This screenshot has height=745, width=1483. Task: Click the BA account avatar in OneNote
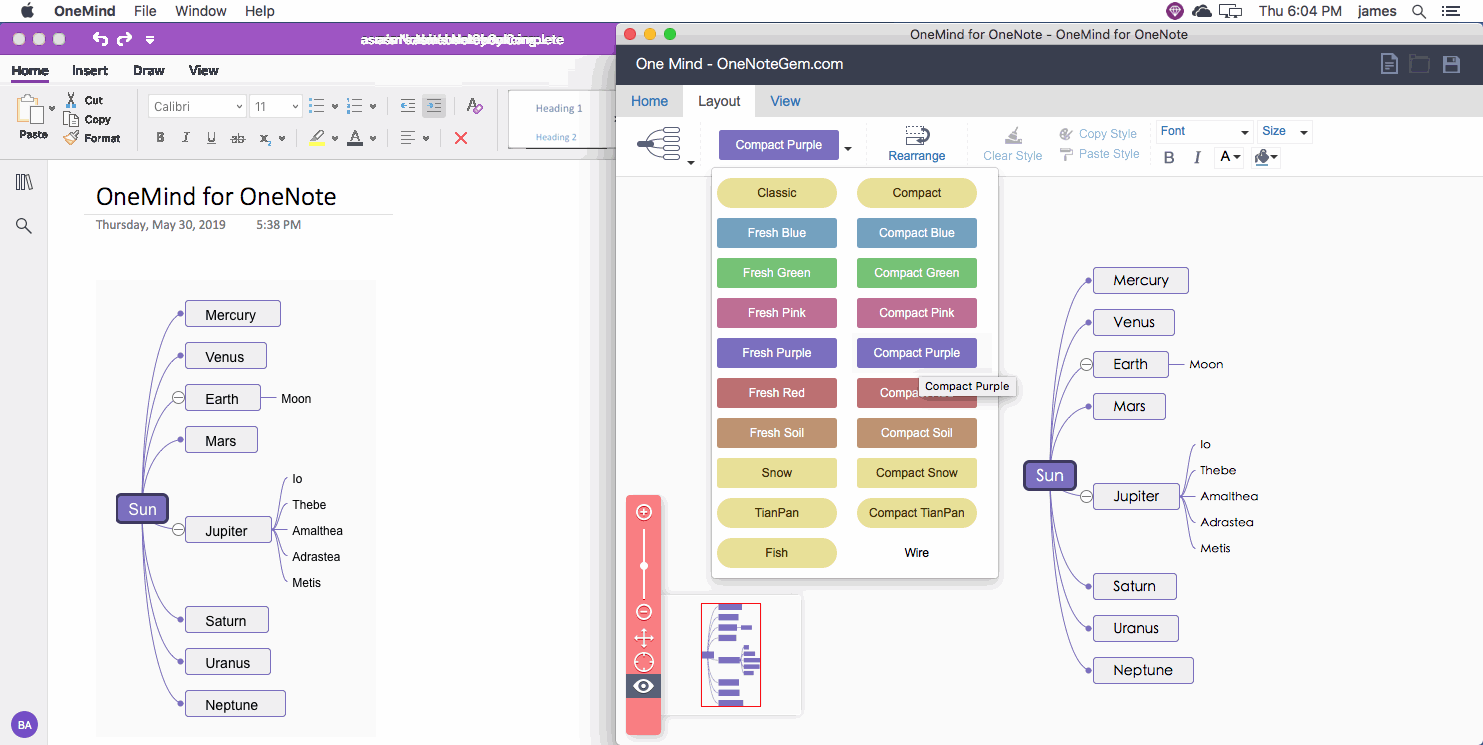[24, 725]
